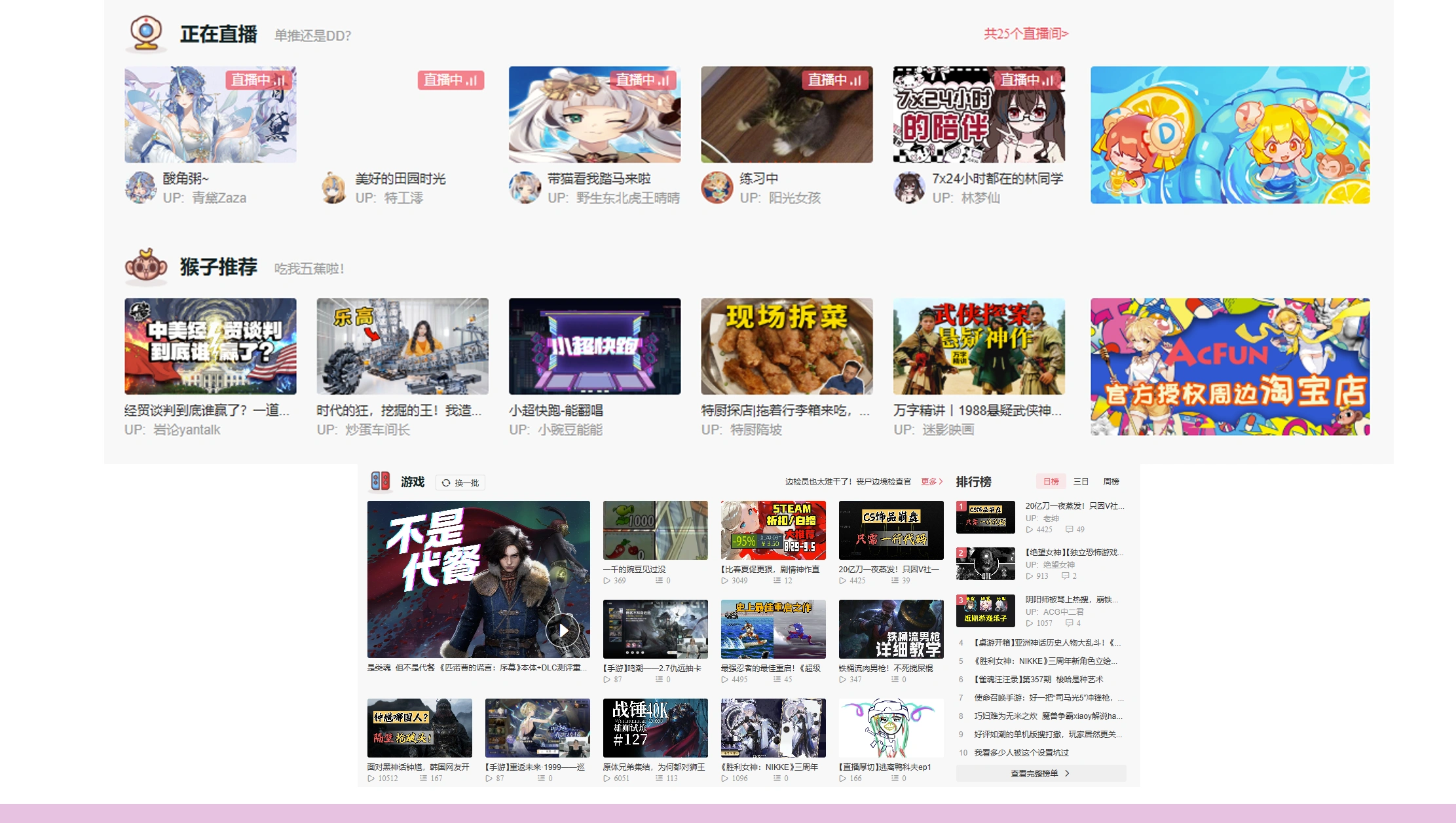
Task: Select the 周榜 weekly ranking tab
Action: (1111, 481)
